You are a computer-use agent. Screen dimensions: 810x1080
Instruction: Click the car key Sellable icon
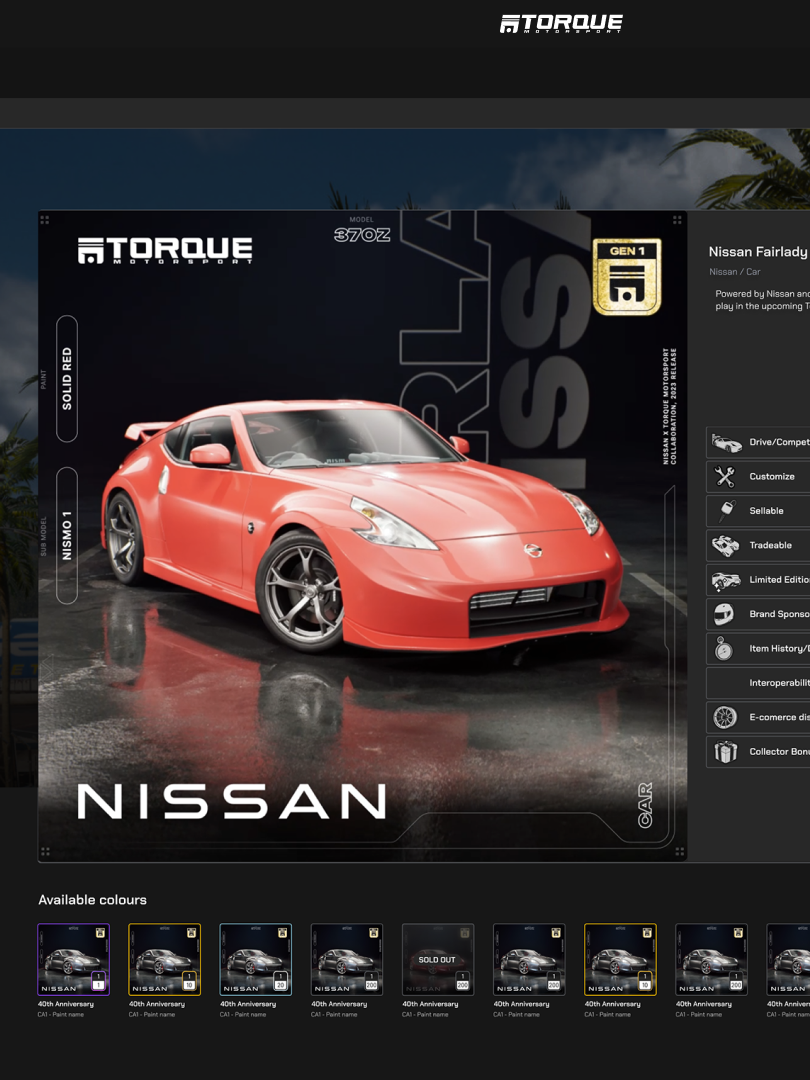[x=727, y=511]
